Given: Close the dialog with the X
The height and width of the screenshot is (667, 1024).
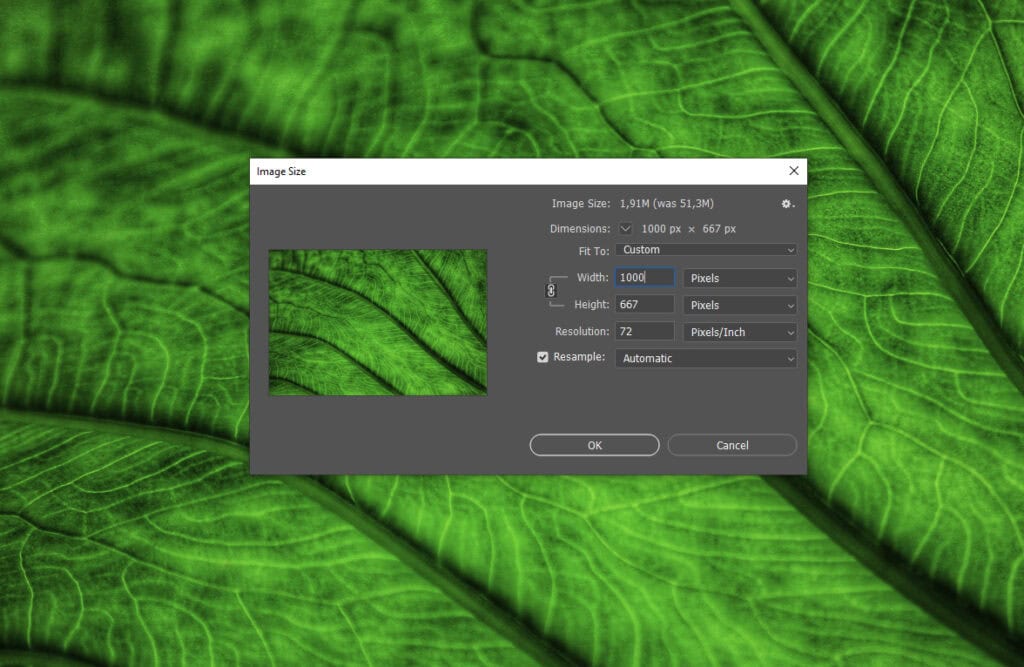Looking at the screenshot, I should coord(793,170).
